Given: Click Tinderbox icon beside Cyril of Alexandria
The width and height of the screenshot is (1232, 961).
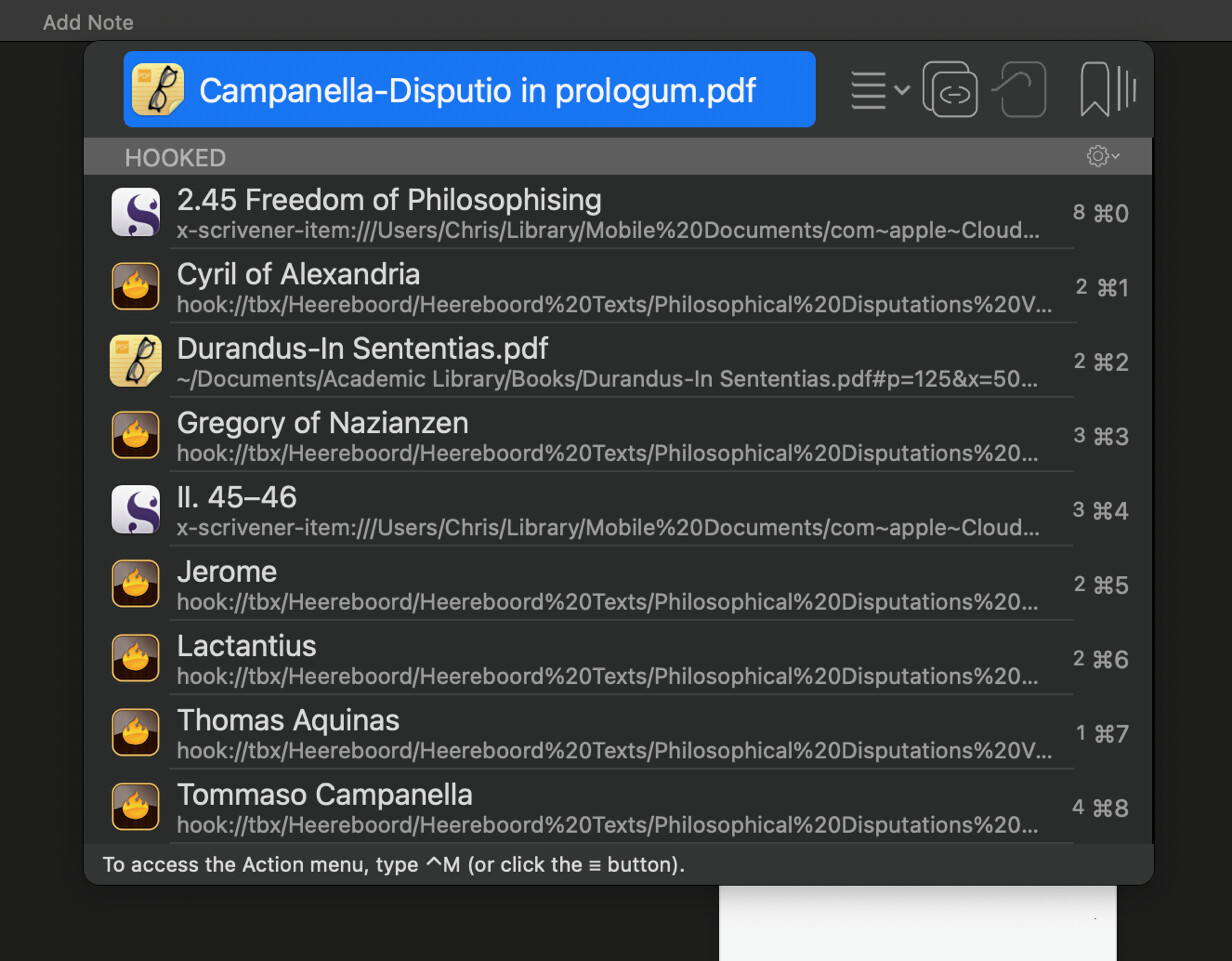Looking at the screenshot, I should click(x=135, y=287).
